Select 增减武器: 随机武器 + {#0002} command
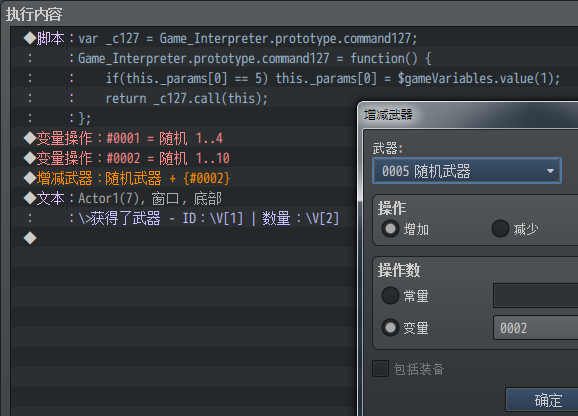Image resolution: width=578 pixels, height=416 pixels. click(184, 178)
